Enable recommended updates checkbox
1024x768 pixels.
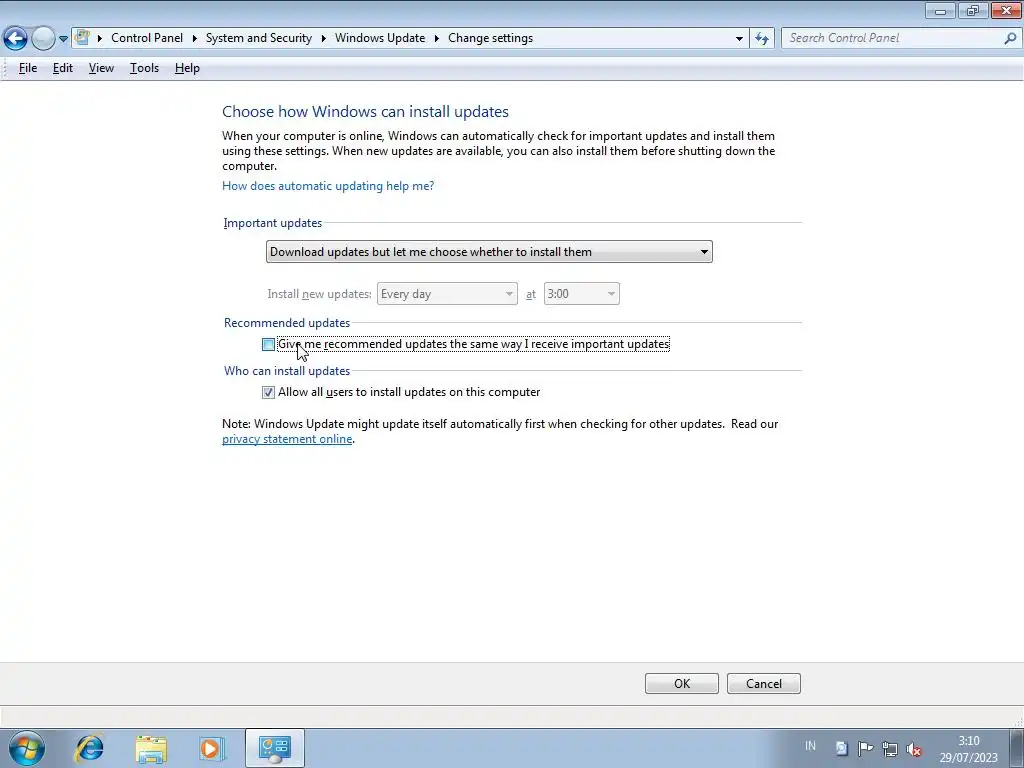coord(268,344)
